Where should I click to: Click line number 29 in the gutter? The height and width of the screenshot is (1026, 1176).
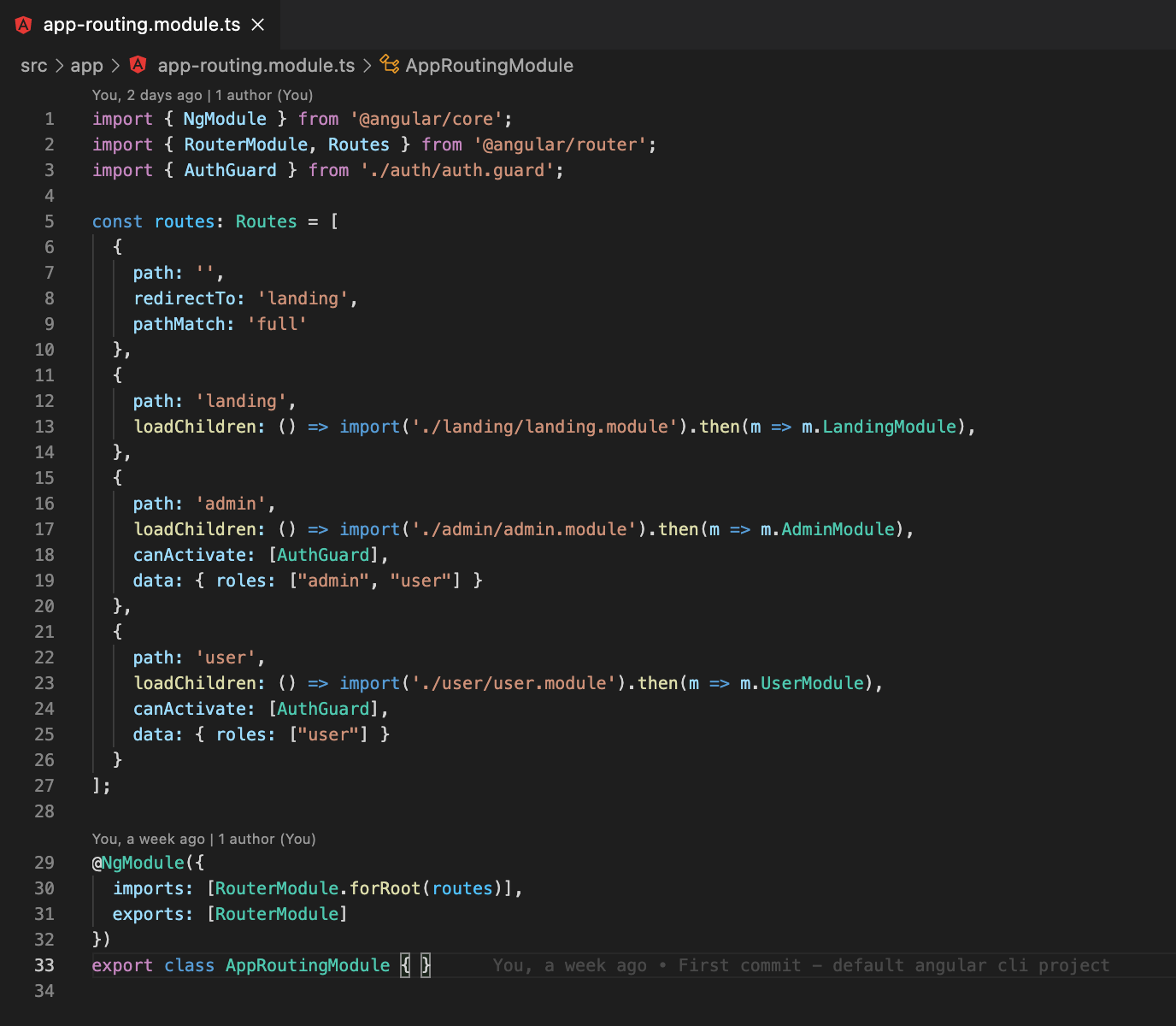pyautogui.click(x=44, y=863)
